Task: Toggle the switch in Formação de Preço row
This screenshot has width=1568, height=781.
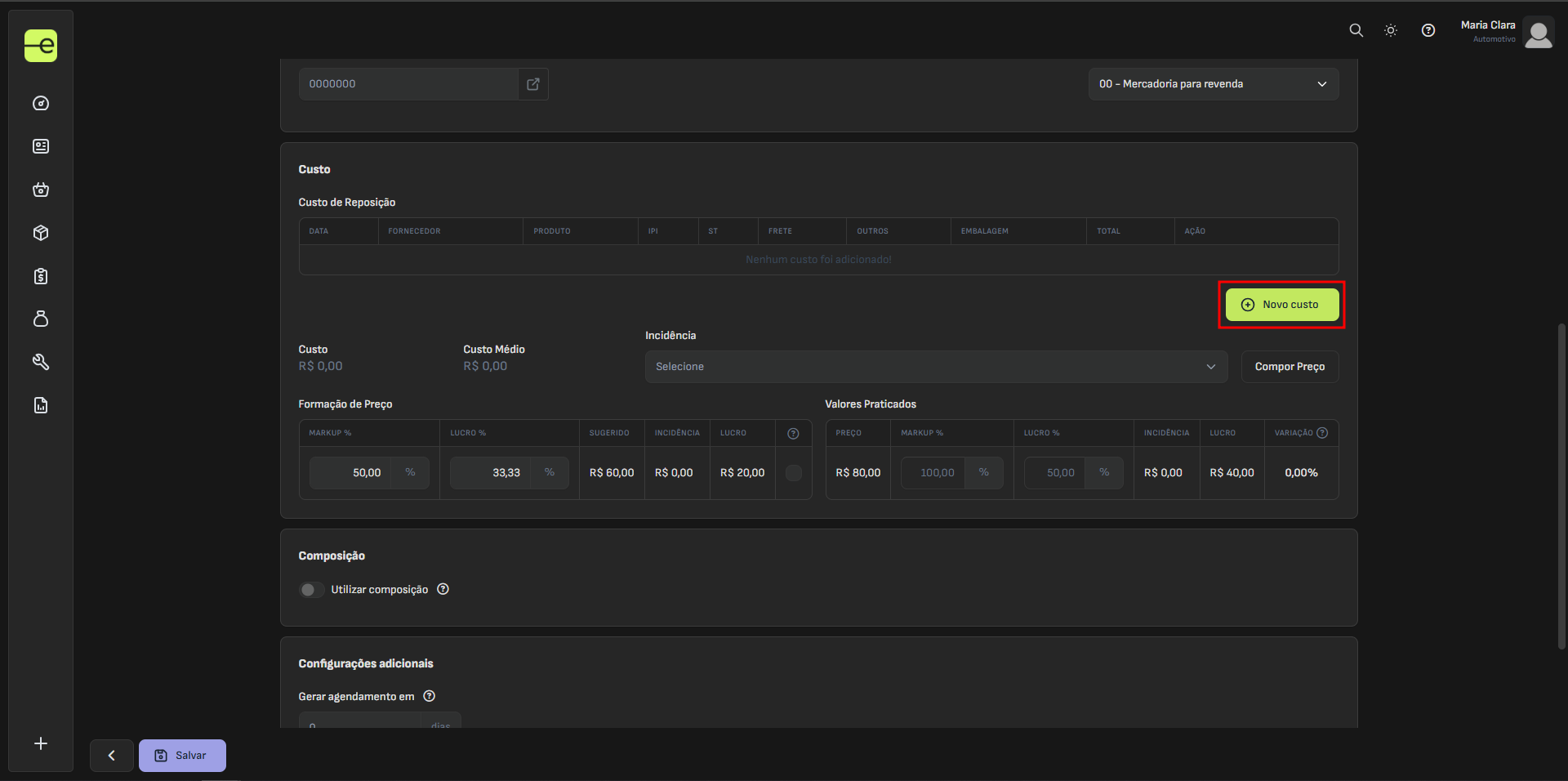Action: [x=793, y=473]
